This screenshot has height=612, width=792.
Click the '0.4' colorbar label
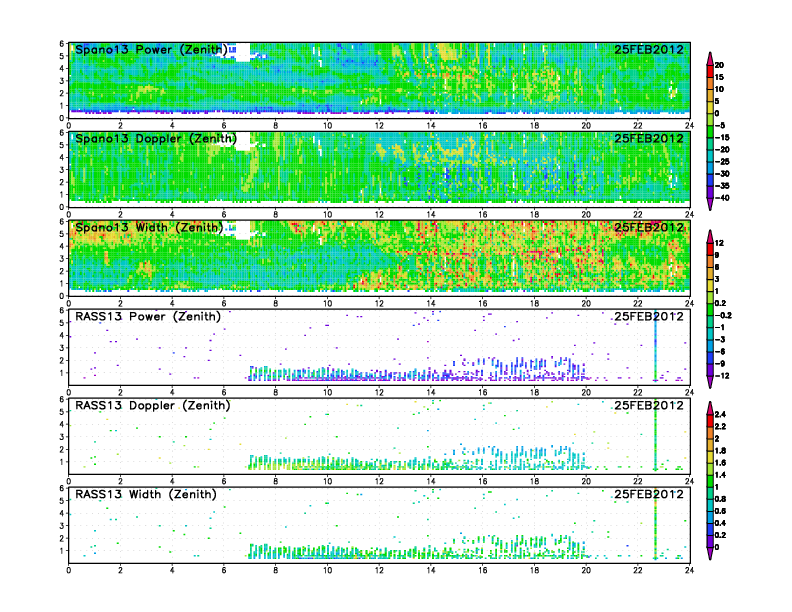click(720, 523)
